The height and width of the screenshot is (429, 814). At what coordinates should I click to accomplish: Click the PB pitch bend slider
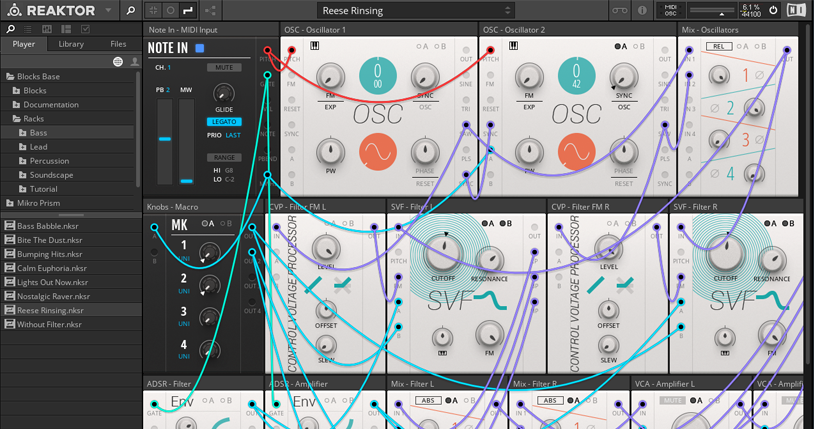tap(165, 139)
